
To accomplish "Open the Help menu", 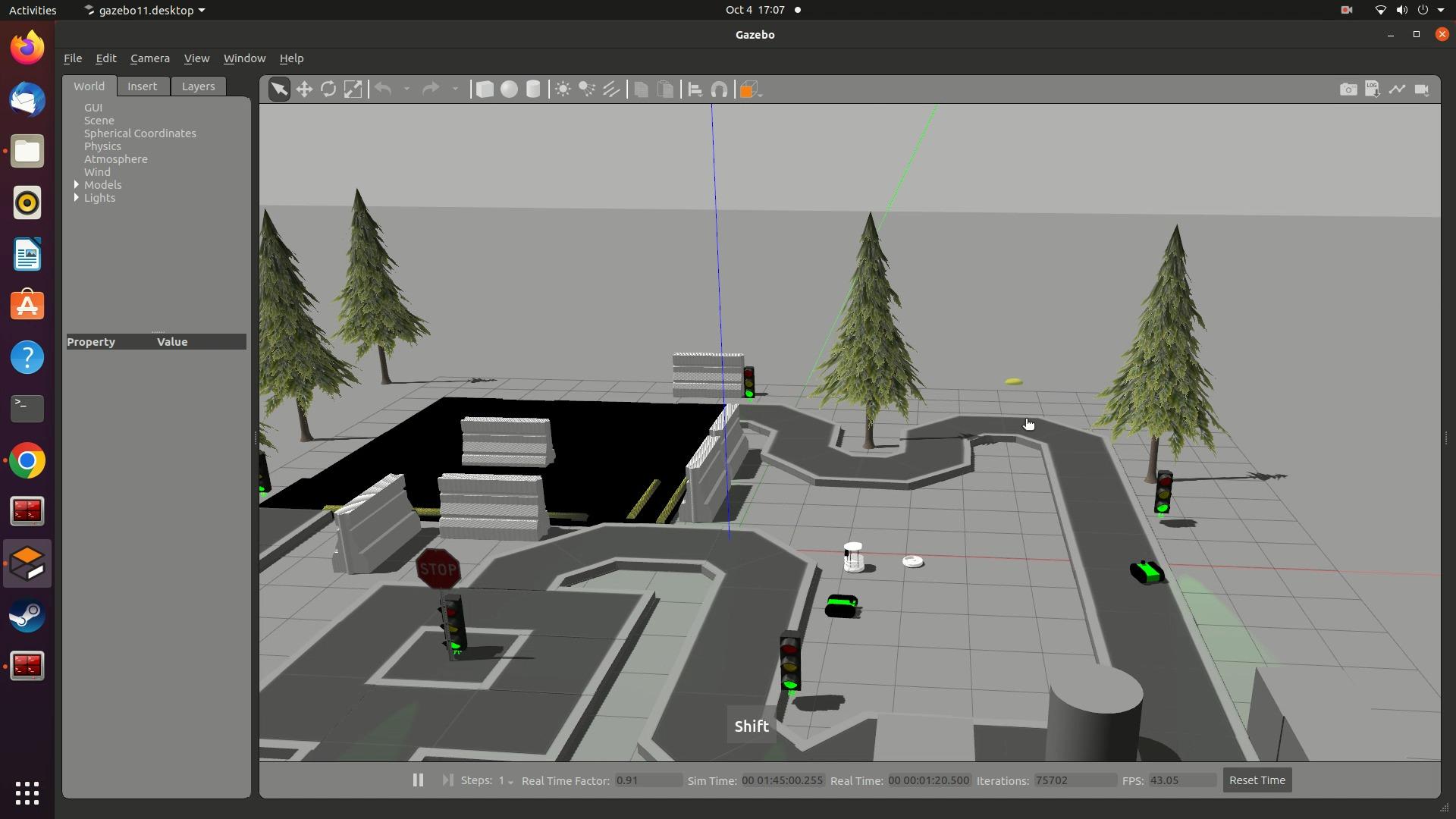I will coord(291,58).
